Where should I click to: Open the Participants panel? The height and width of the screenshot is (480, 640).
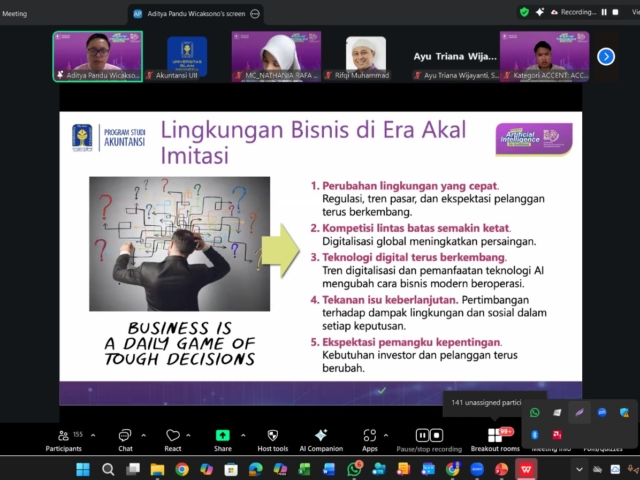coord(63,440)
